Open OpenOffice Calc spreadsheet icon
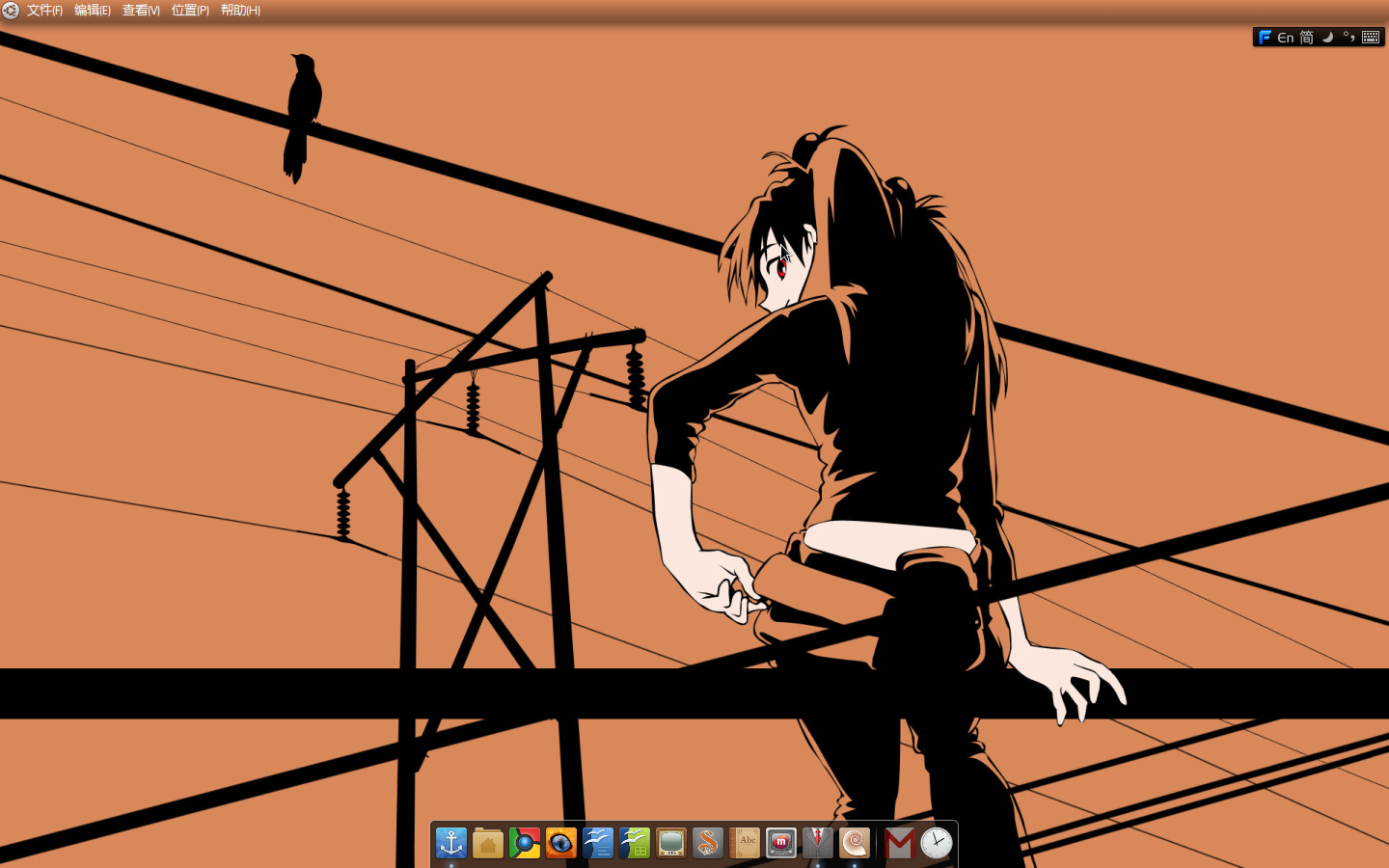1389x868 pixels. point(635,843)
